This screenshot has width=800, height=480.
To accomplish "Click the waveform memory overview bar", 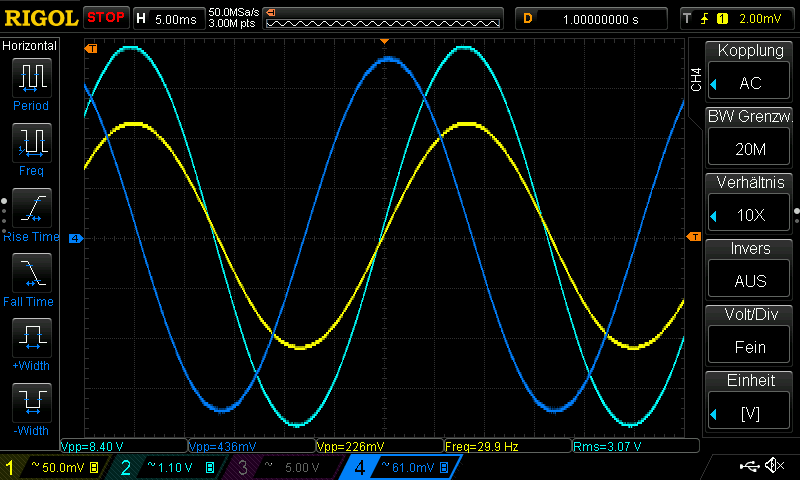I will [383, 19].
